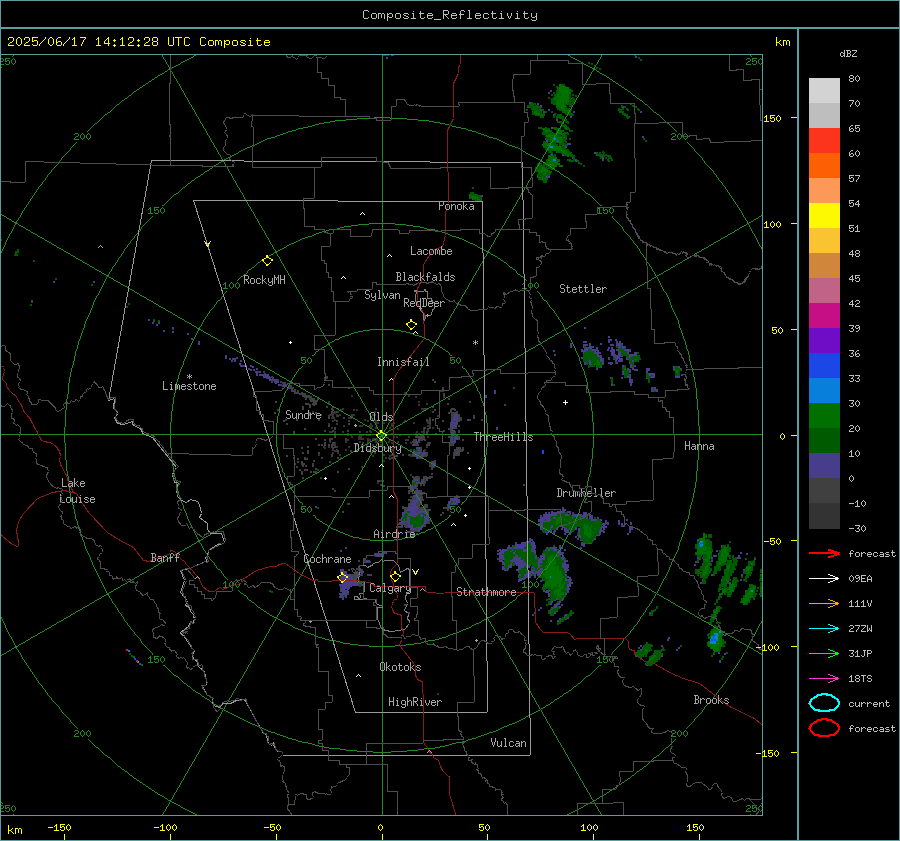This screenshot has height=841, width=900.
Task: Click the Stettler city label
Action: pos(583,289)
